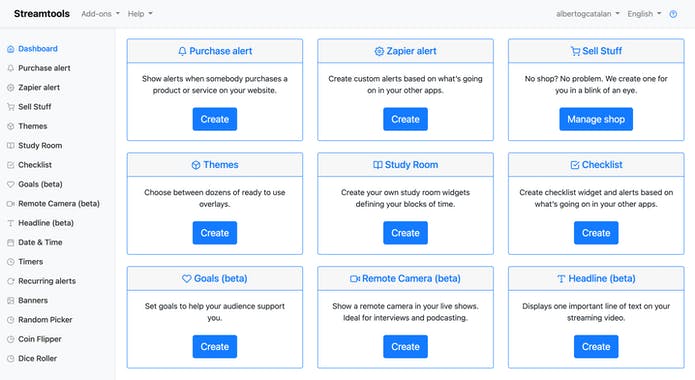Open Study Room from the sidebar
Screen dimensions: 695x380
pyautogui.click(x=40, y=145)
